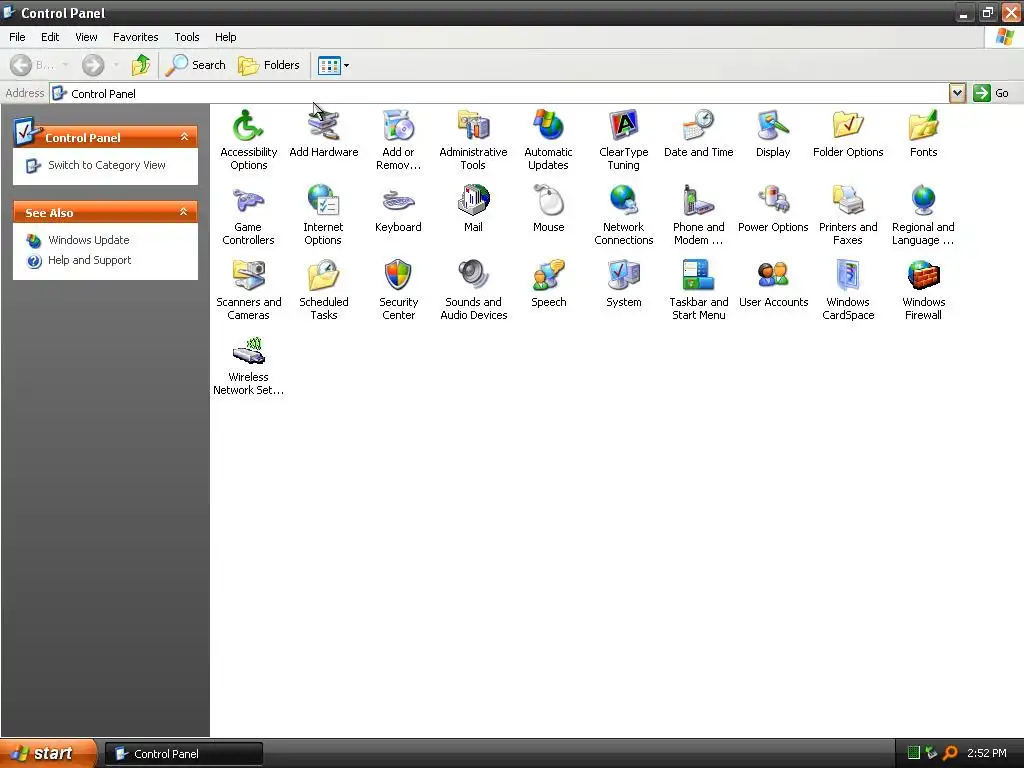The image size is (1024, 768).
Task: Click the Start button
Action: 47,753
